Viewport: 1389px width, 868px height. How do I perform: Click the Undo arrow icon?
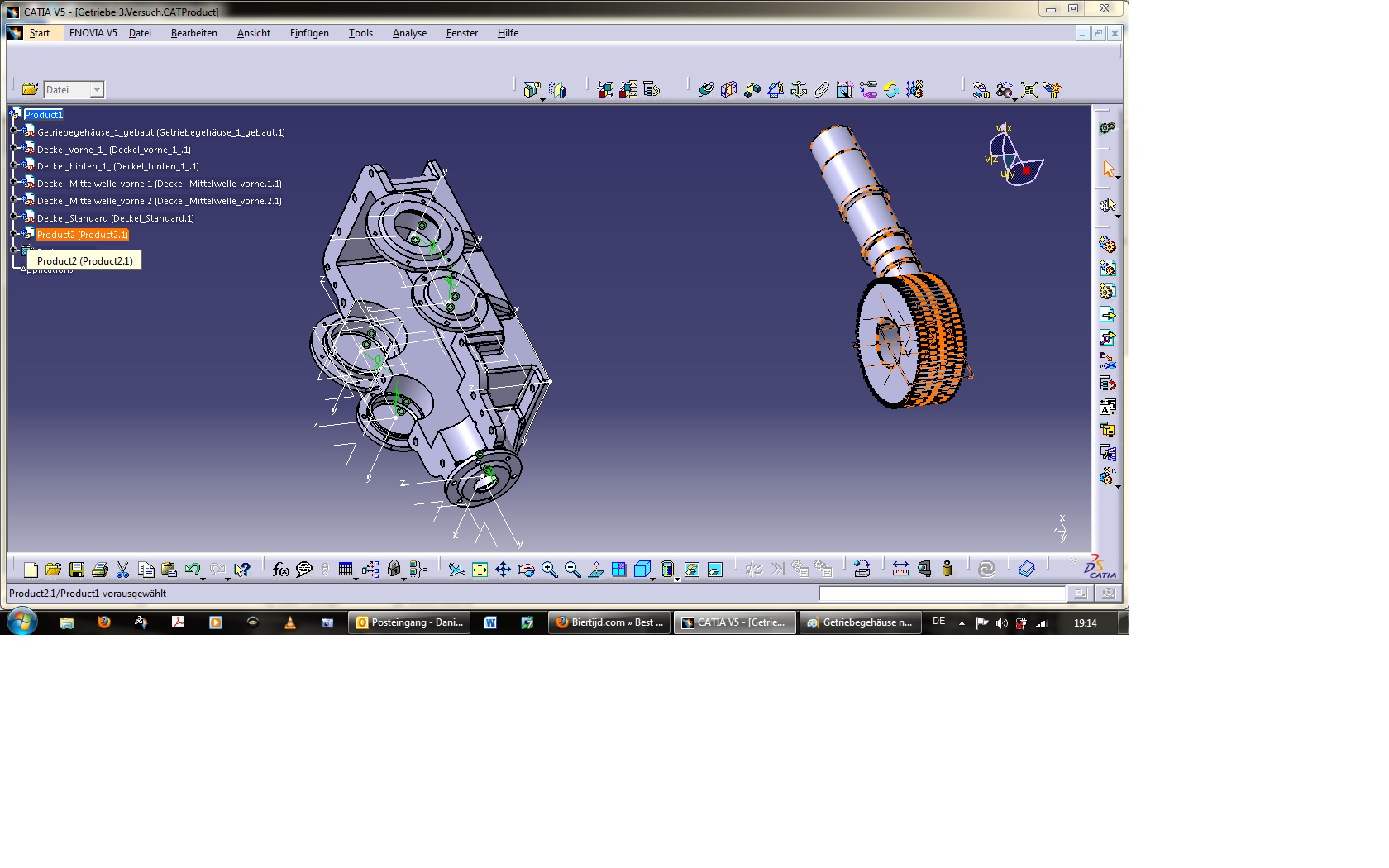tap(193, 570)
